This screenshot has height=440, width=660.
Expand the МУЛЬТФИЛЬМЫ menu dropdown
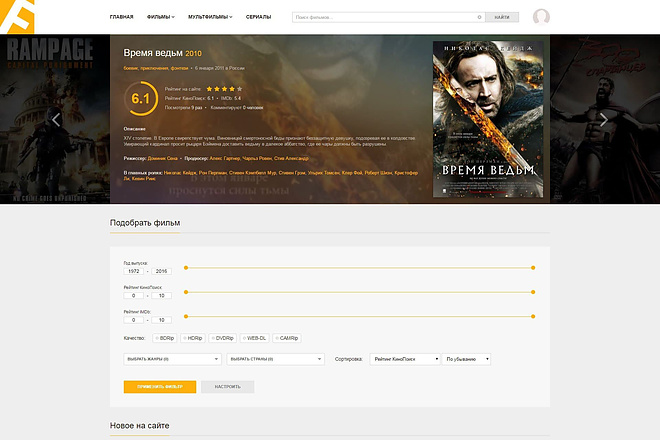[x=210, y=17]
